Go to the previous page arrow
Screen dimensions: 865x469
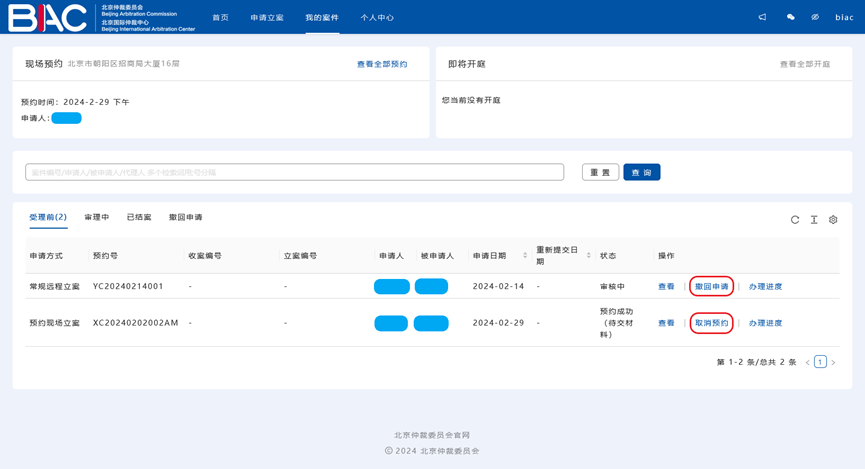(808, 362)
